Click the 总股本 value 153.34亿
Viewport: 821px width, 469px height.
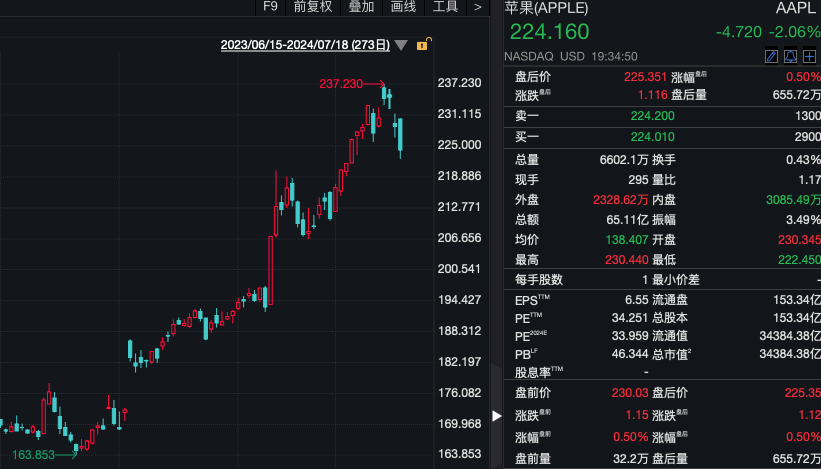(797, 318)
